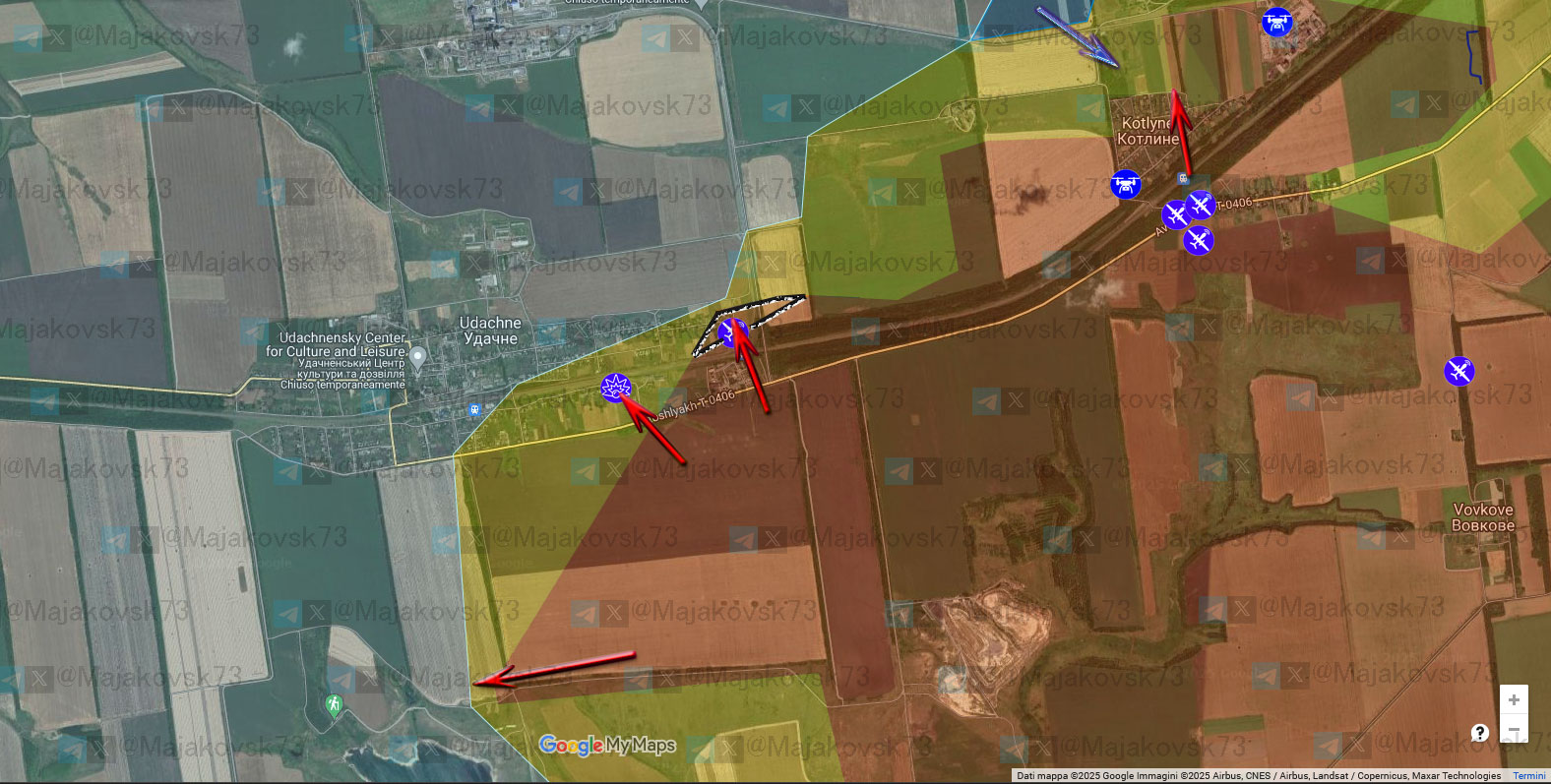Viewport: 1551px width, 784px height.
Task: Click the Google My Maps logo
Action: tap(607, 746)
